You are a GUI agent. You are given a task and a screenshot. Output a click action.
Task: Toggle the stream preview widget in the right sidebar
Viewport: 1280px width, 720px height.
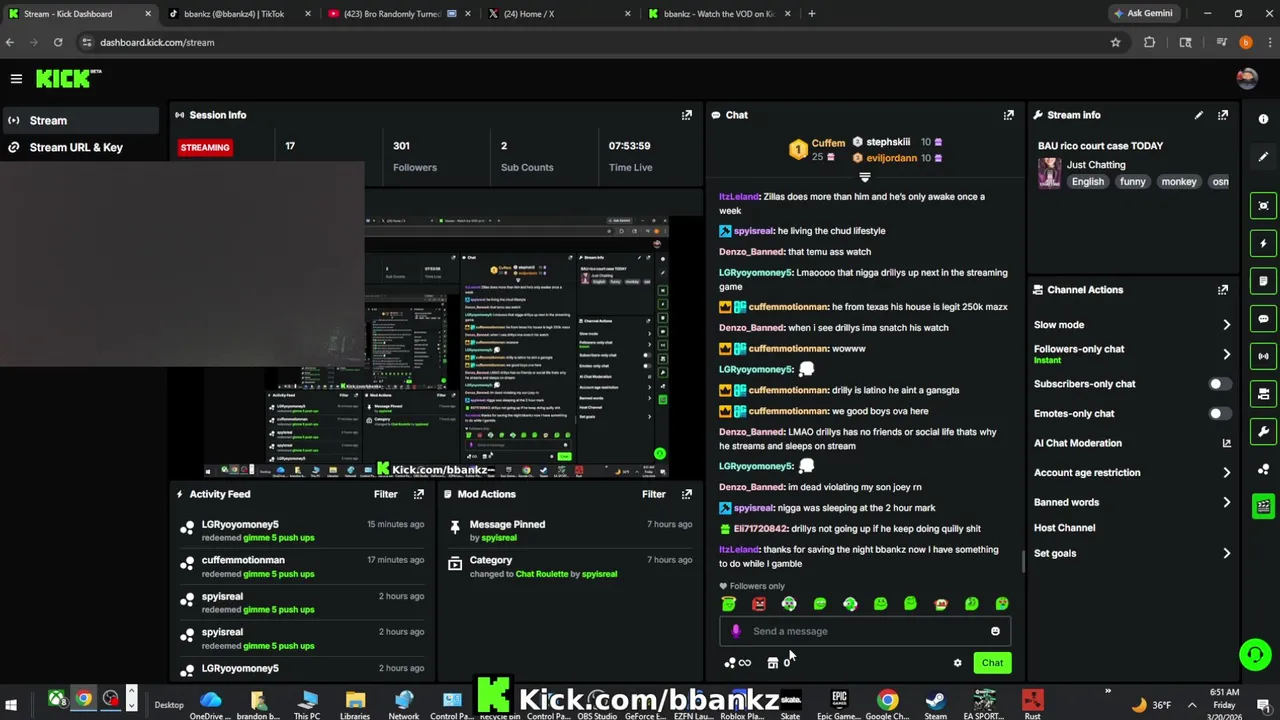point(1263,206)
